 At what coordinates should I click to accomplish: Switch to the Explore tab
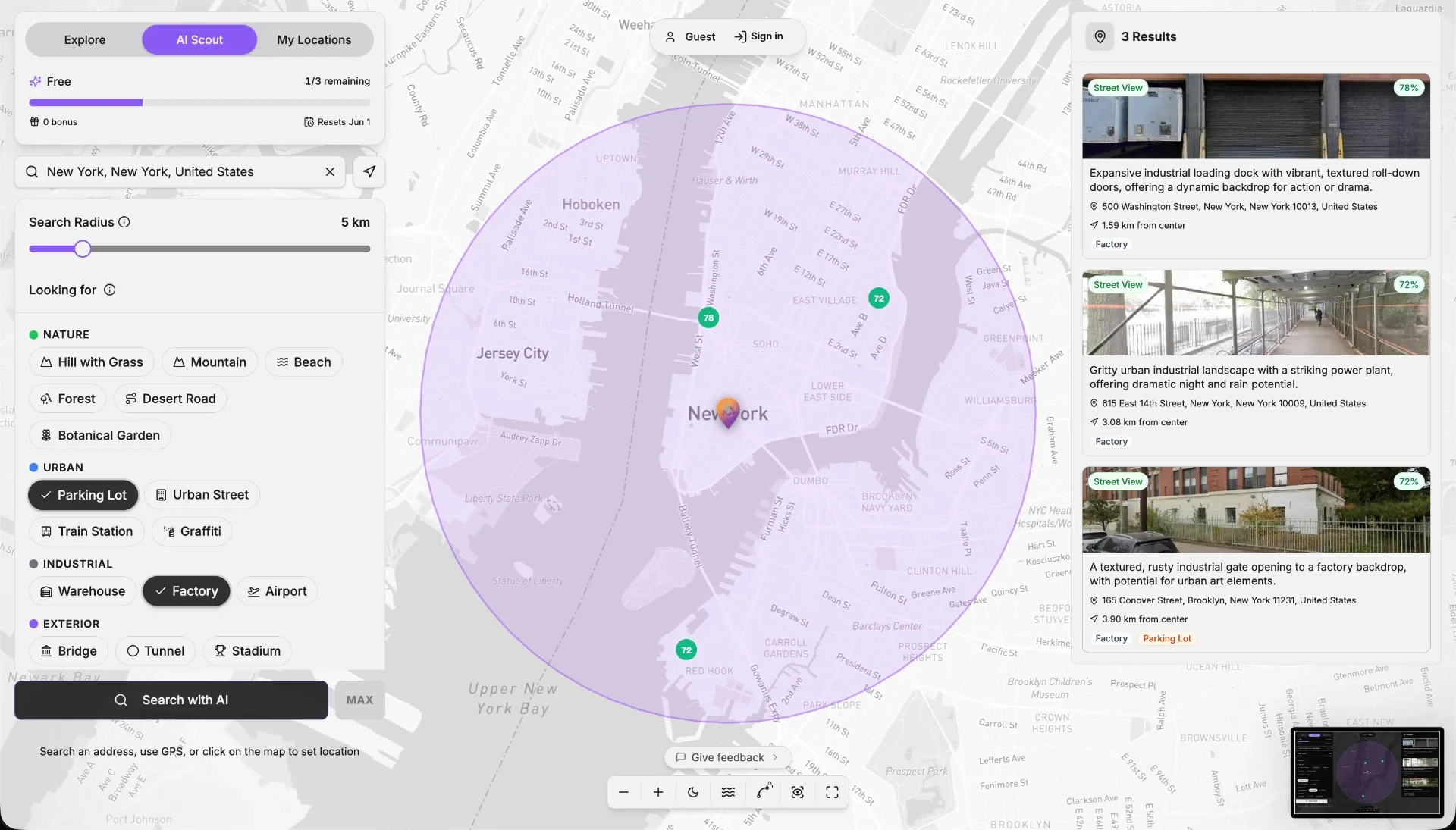coord(85,40)
